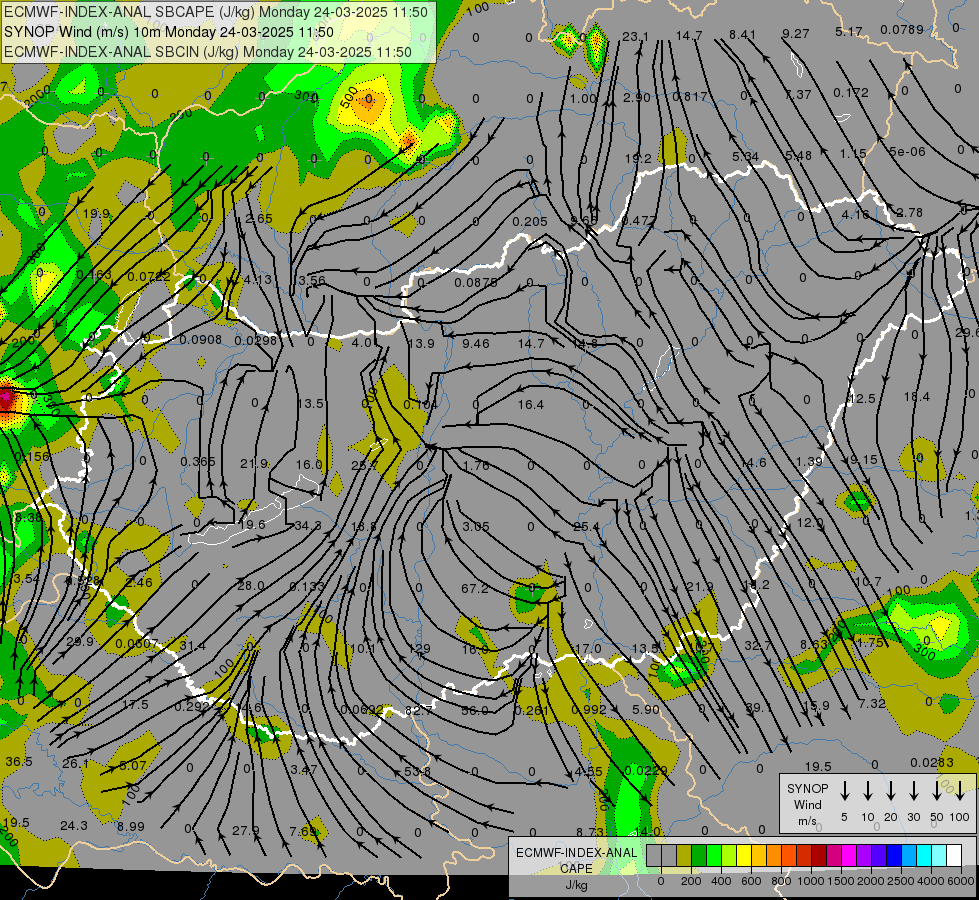Click the map value 0.205
This screenshot has width=979, height=900.
(x=529, y=221)
